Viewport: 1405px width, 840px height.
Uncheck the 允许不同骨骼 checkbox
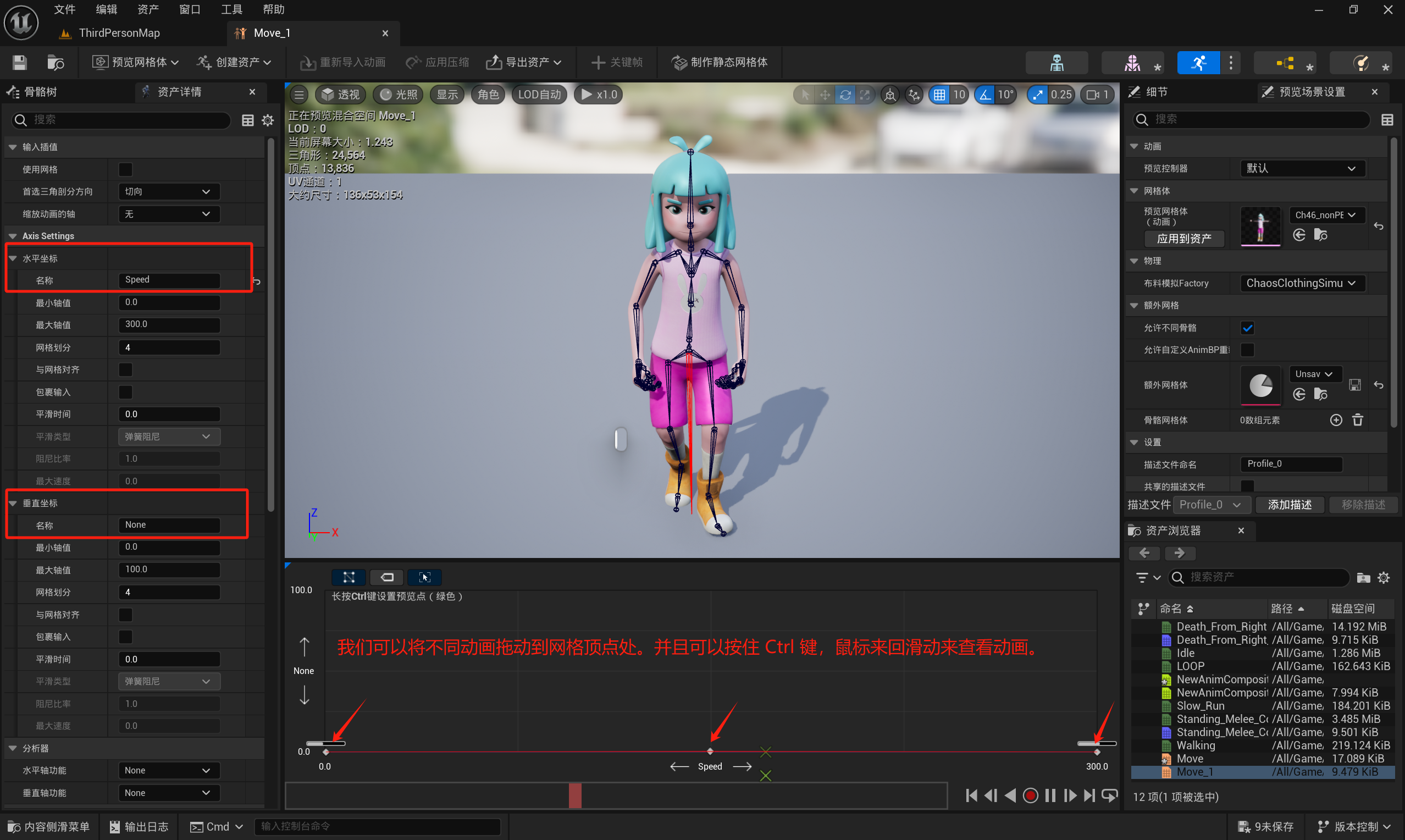[1247, 328]
